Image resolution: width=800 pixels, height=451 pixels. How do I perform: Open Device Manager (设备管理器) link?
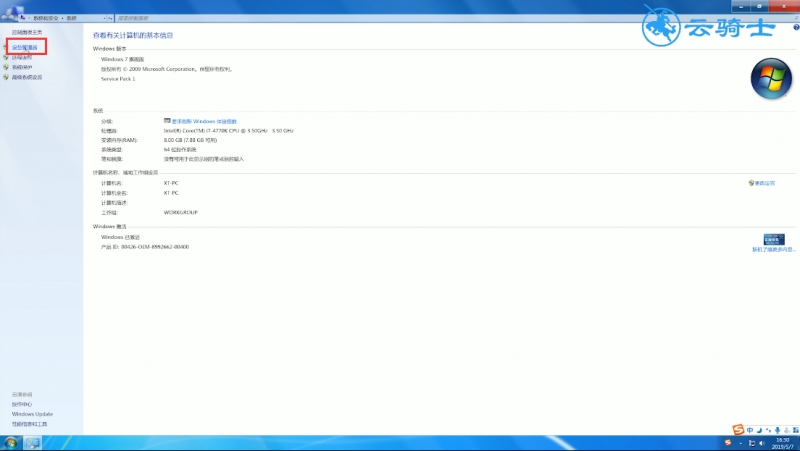[x=24, y=47]
